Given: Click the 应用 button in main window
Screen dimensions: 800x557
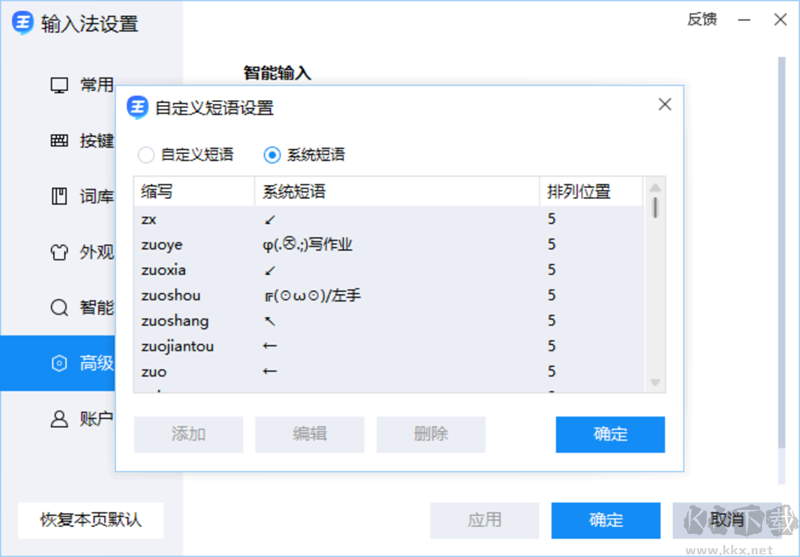Looking at the screenshot, I should [x=485, y=520].
